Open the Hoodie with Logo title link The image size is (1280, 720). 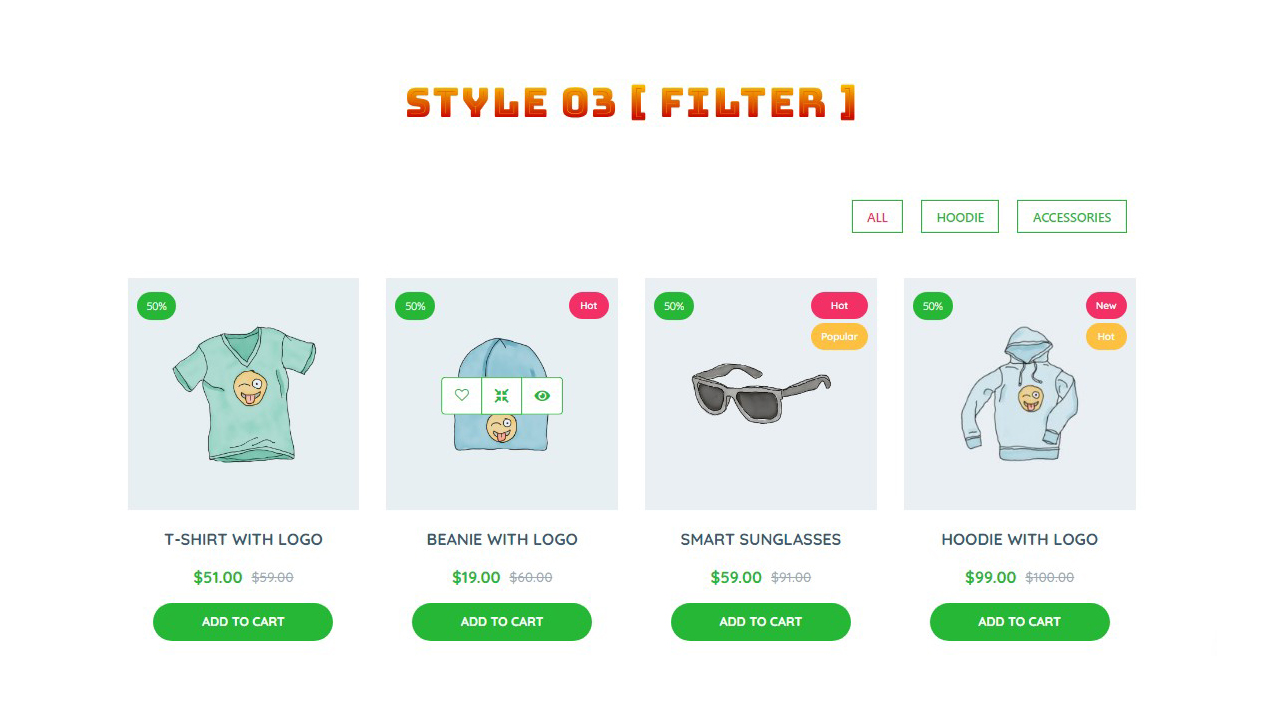click(x=1020, y=540)
